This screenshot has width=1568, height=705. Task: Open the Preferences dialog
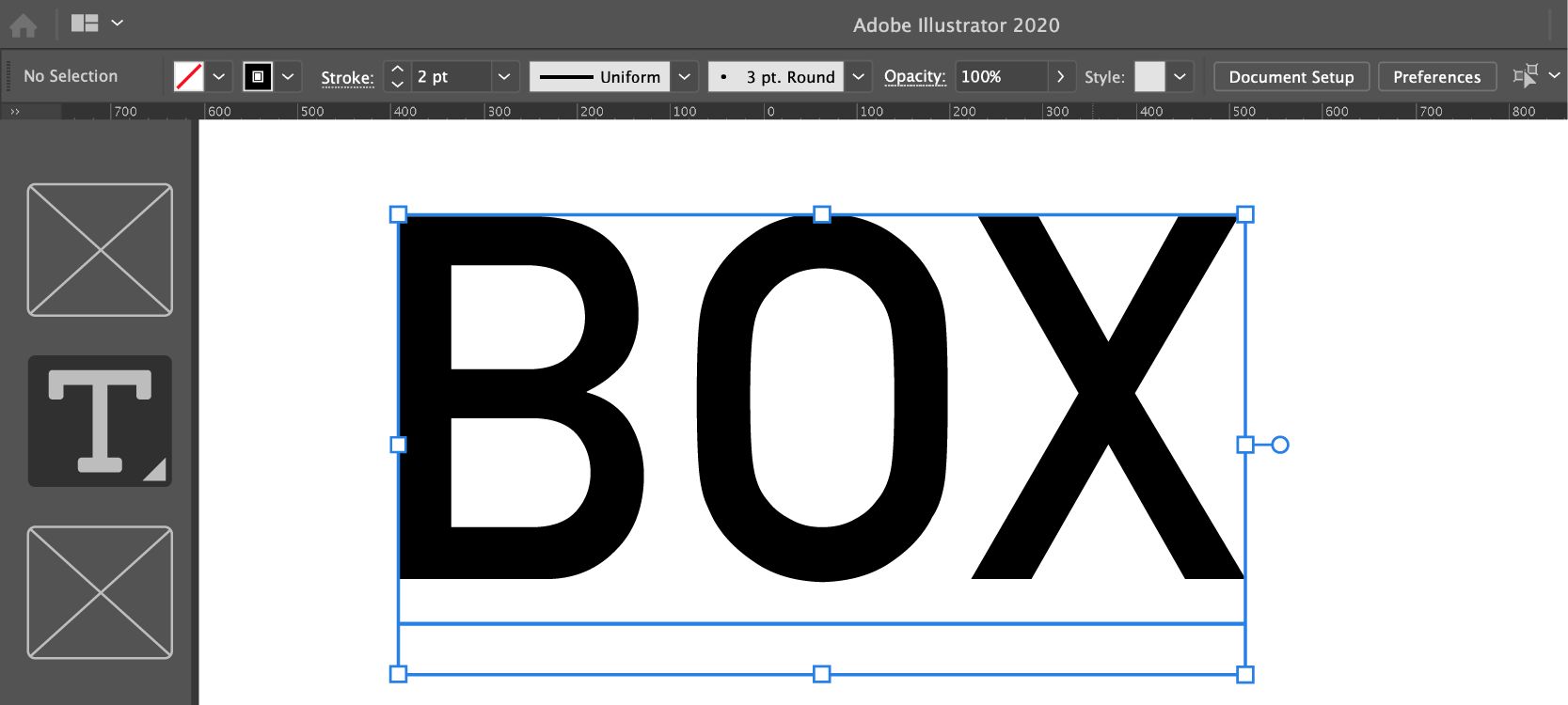pos(1437,76)
